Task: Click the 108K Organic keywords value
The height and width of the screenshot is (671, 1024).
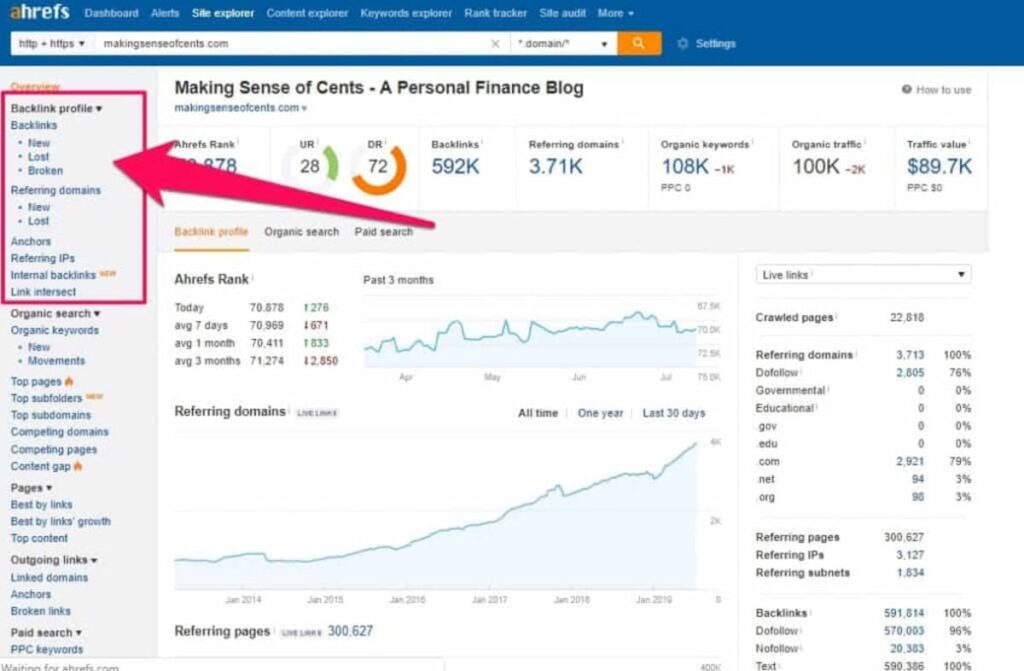Action: (685, 167)
